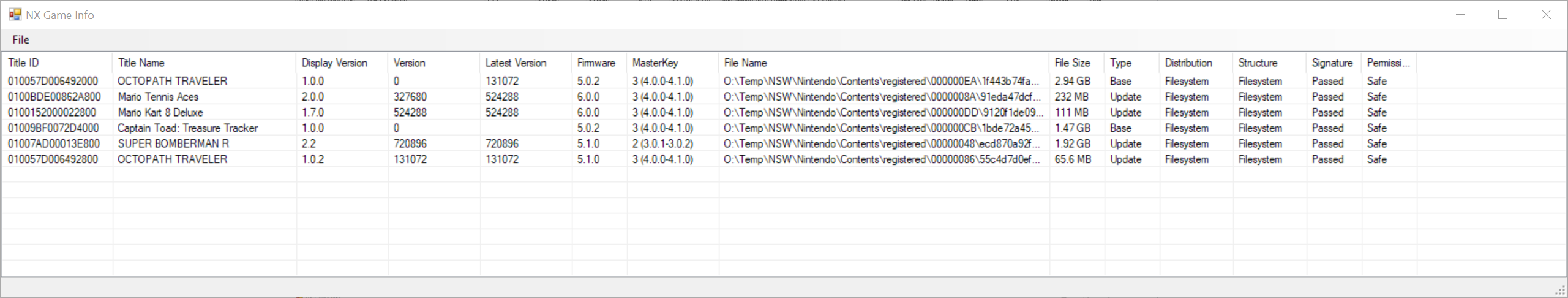Click file path ending 00000048\ecd870a92f...
Screen dimensions: 1568x298
pyautogui.click(x=882, y=143)
